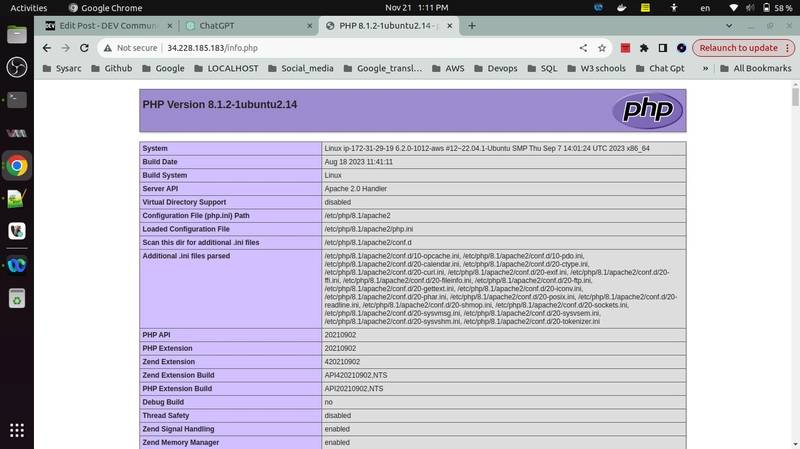Open the LOCALHOST bookmark folder
800x449 pixels.
227,68
